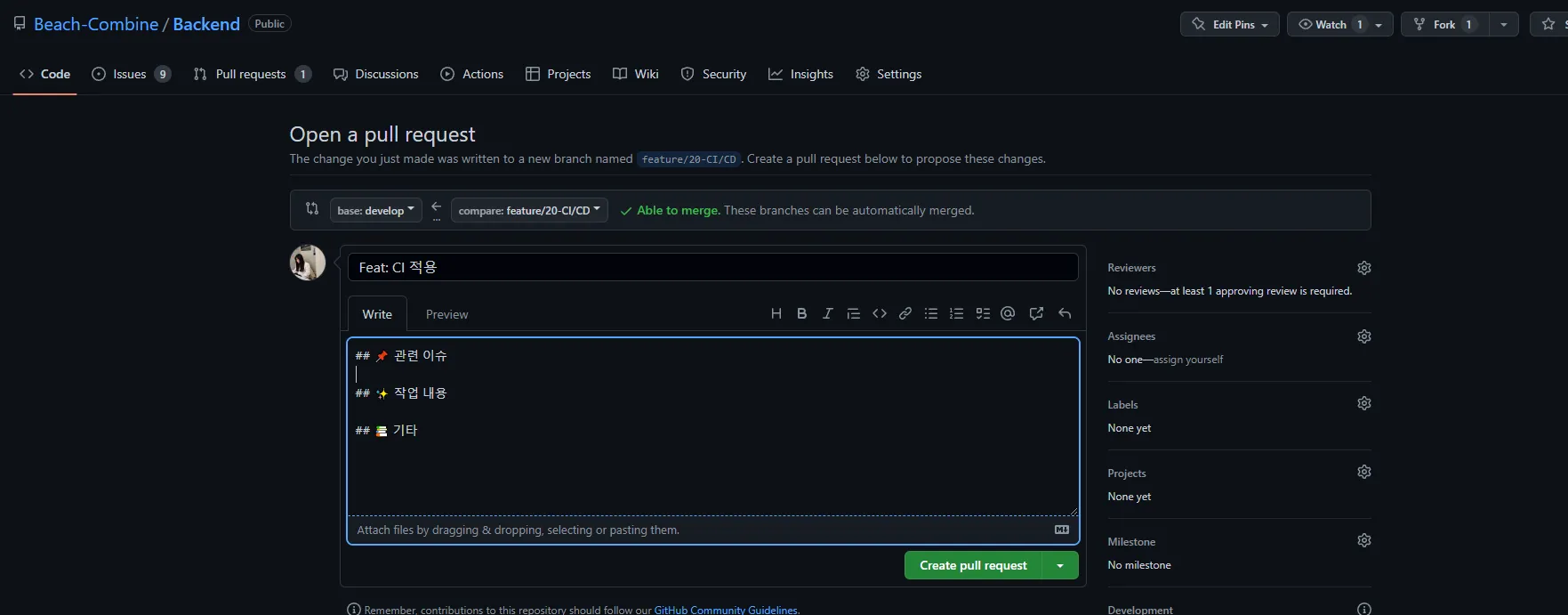Open the Discussions tab

click(375, 74)
